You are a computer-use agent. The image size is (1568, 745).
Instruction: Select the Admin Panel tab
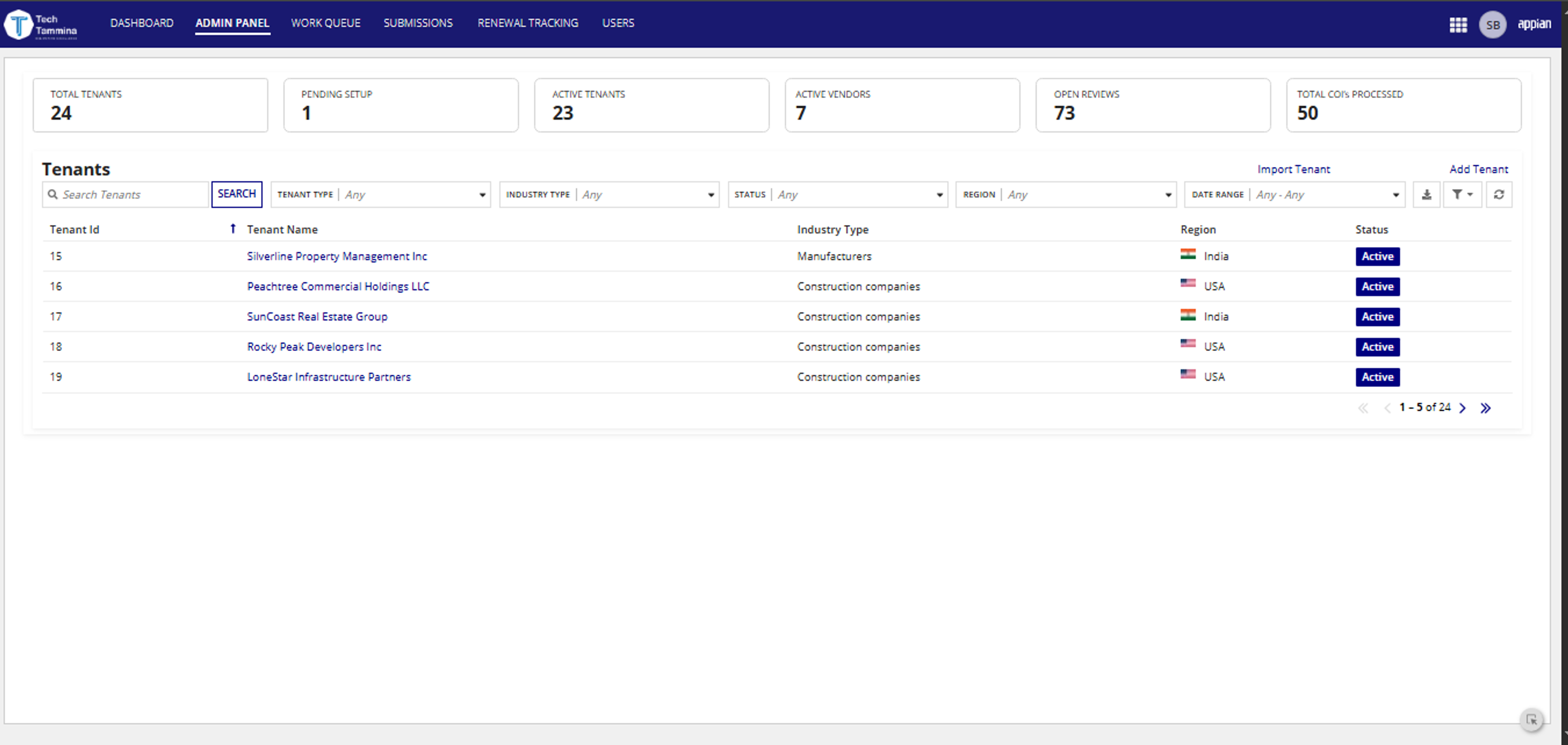tap(232, 23)
